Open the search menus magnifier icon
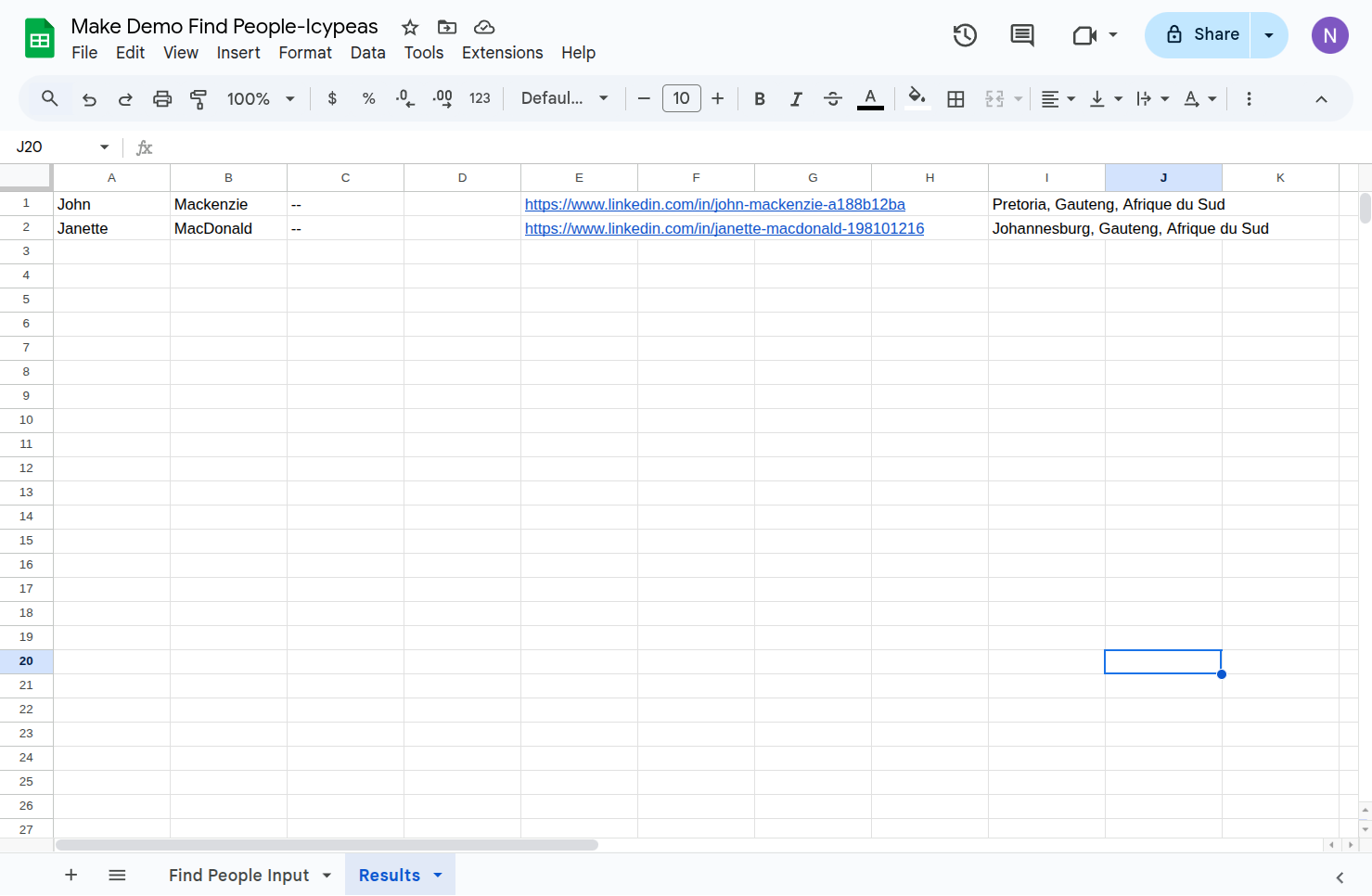 [50, 98]
